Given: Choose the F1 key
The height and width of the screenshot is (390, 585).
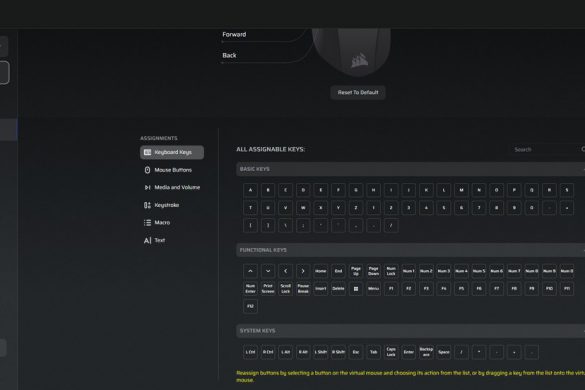Looking at the screenshot, I should click(x=391, y=288).
